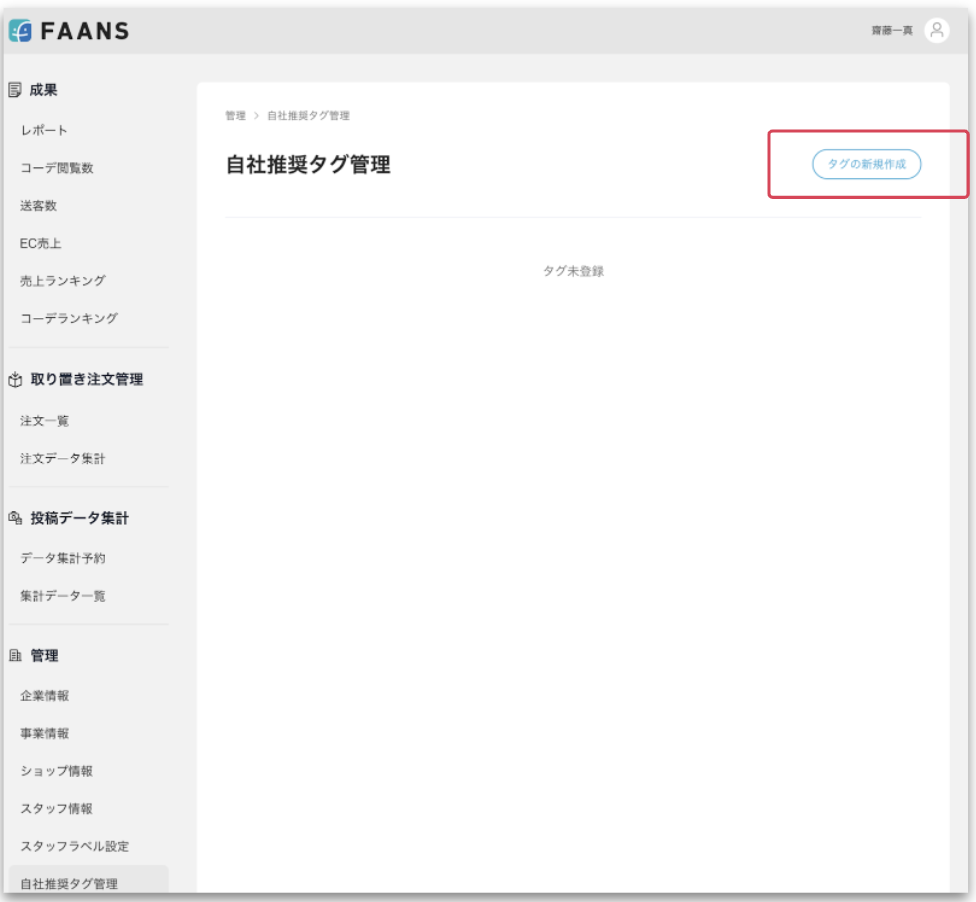Select データ集計予約 menu item
Screen dimensions: 976x902
coord(62,558)
